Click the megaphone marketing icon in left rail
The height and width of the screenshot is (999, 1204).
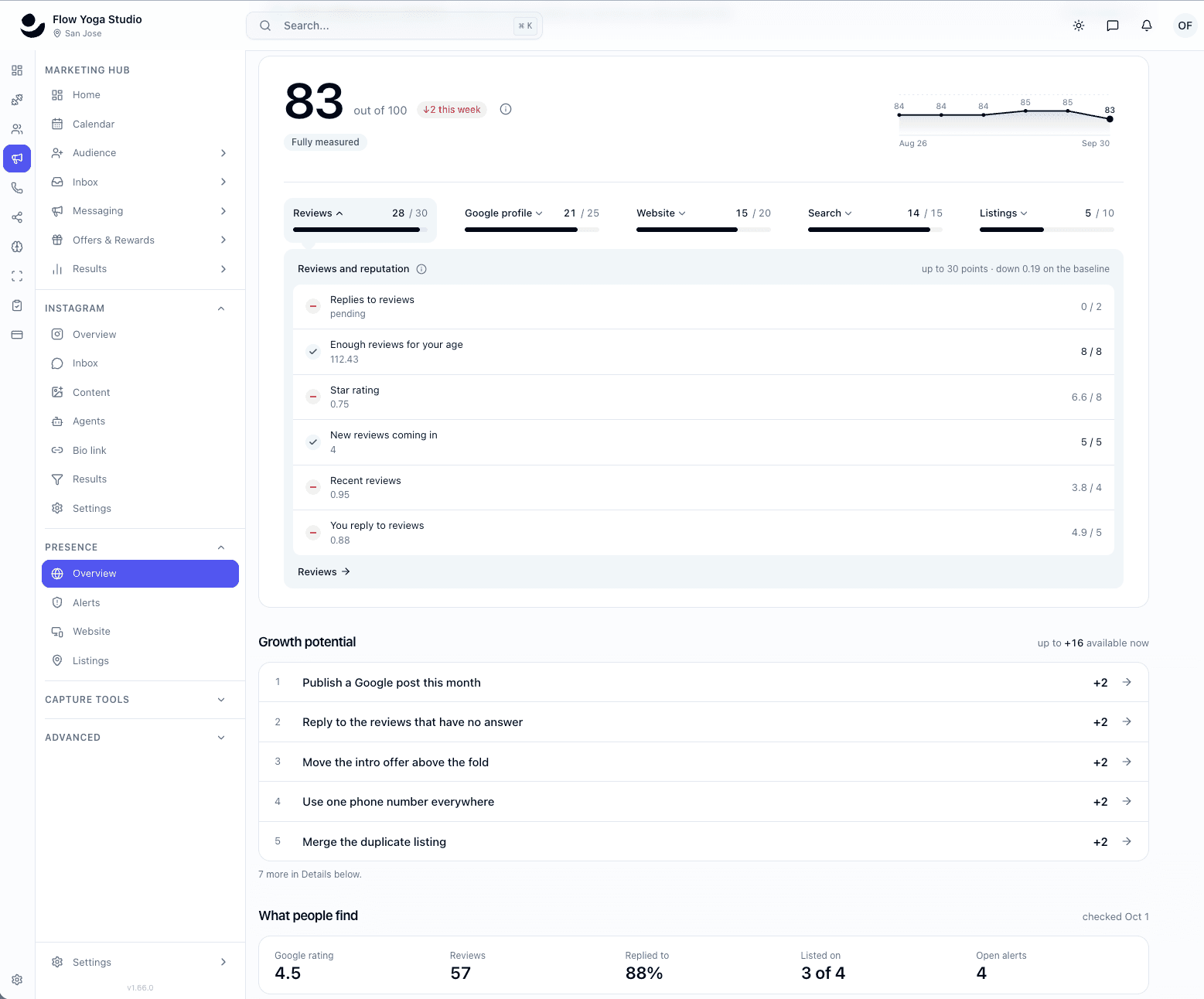[x=17, y=159]
